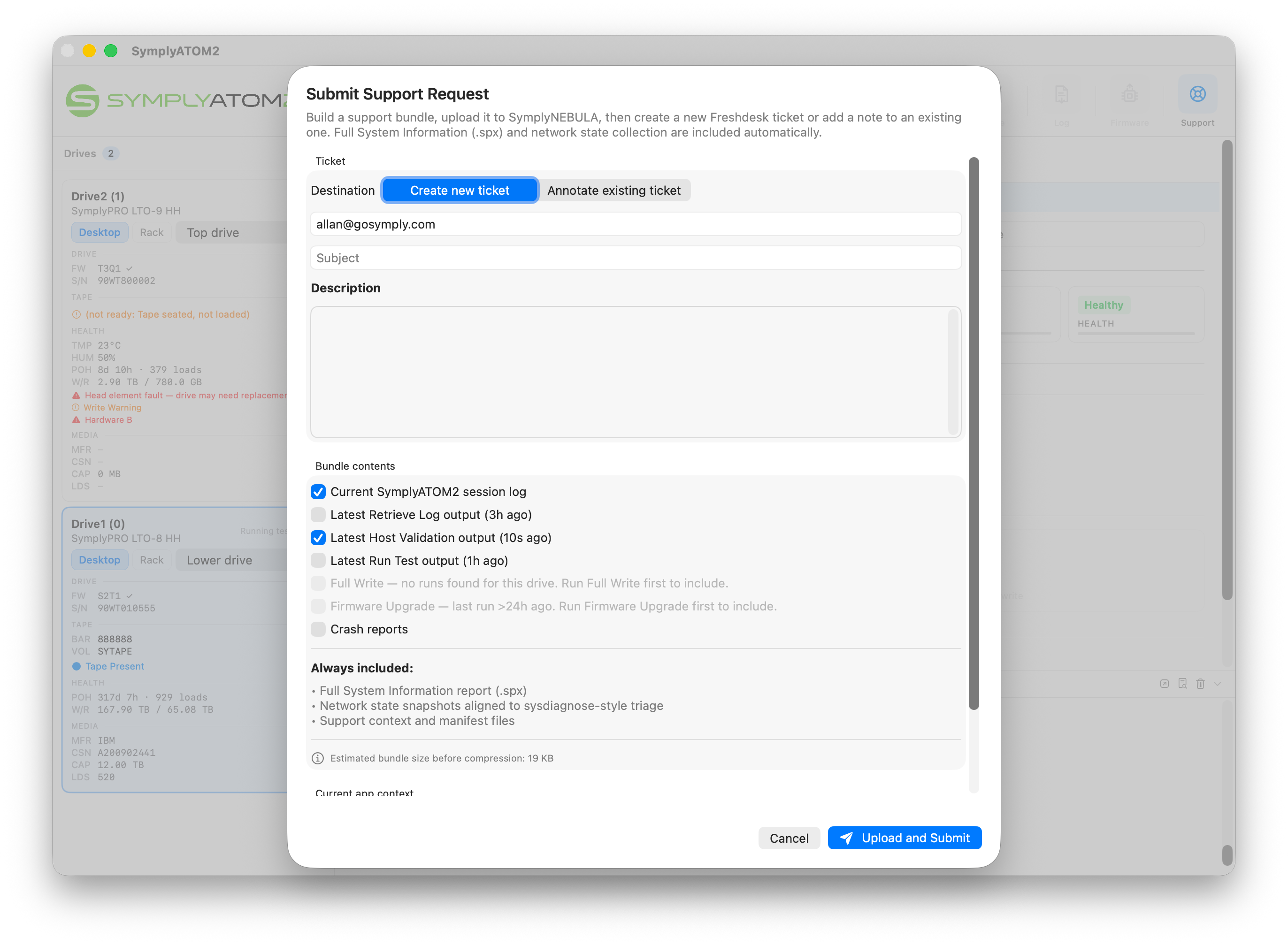Click the Head element fault warning text
Image resolution: width=1288 pixels, height=945 pixels.
pyautogui.click(x=186, y=395)
